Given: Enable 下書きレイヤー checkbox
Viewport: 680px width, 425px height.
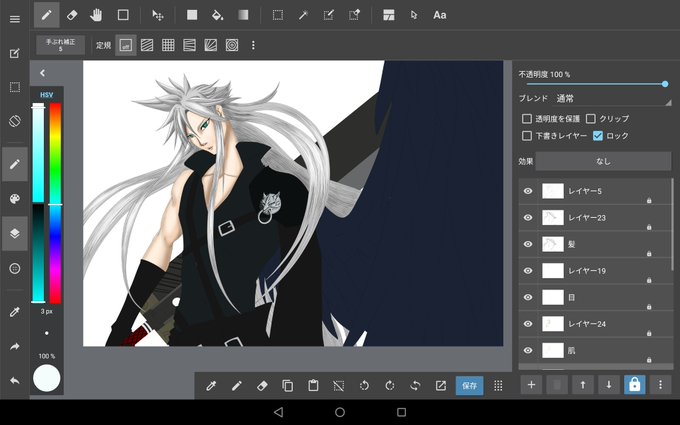Looking at the screenshot, I should point(526,136).
